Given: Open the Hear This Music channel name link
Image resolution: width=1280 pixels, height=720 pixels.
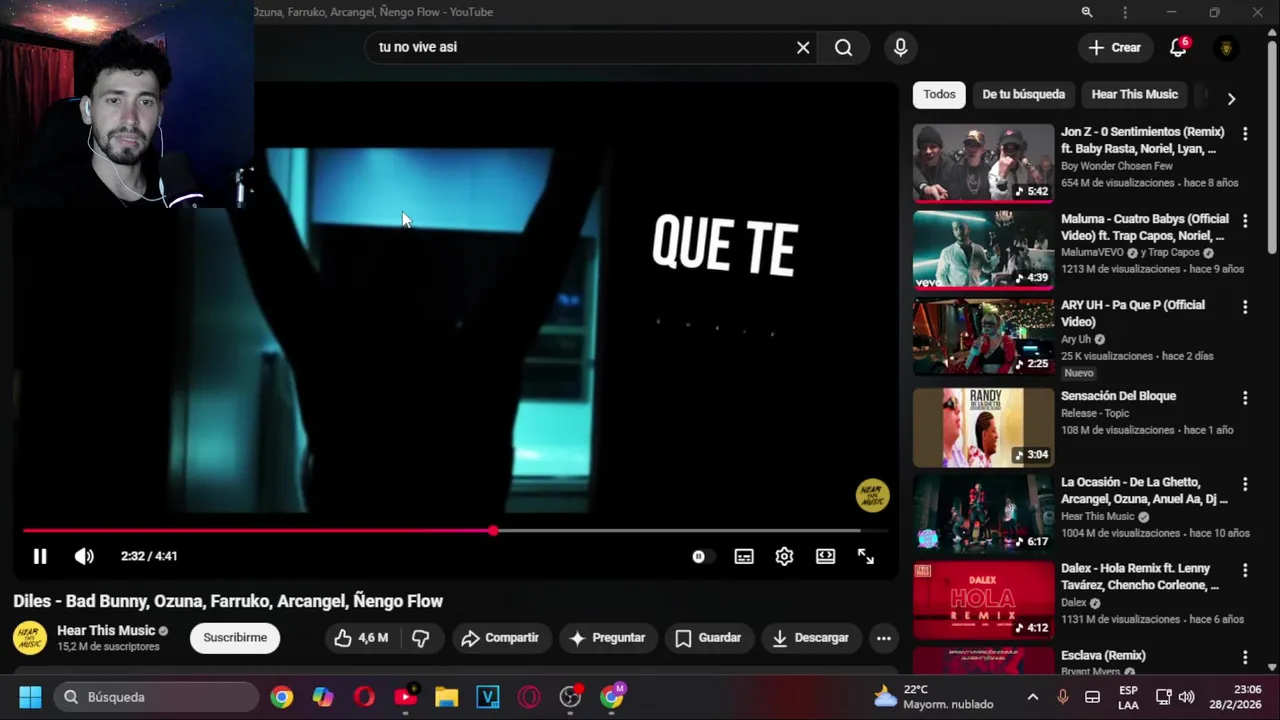Looking at the screenshot, I should (x=106, y=630).
